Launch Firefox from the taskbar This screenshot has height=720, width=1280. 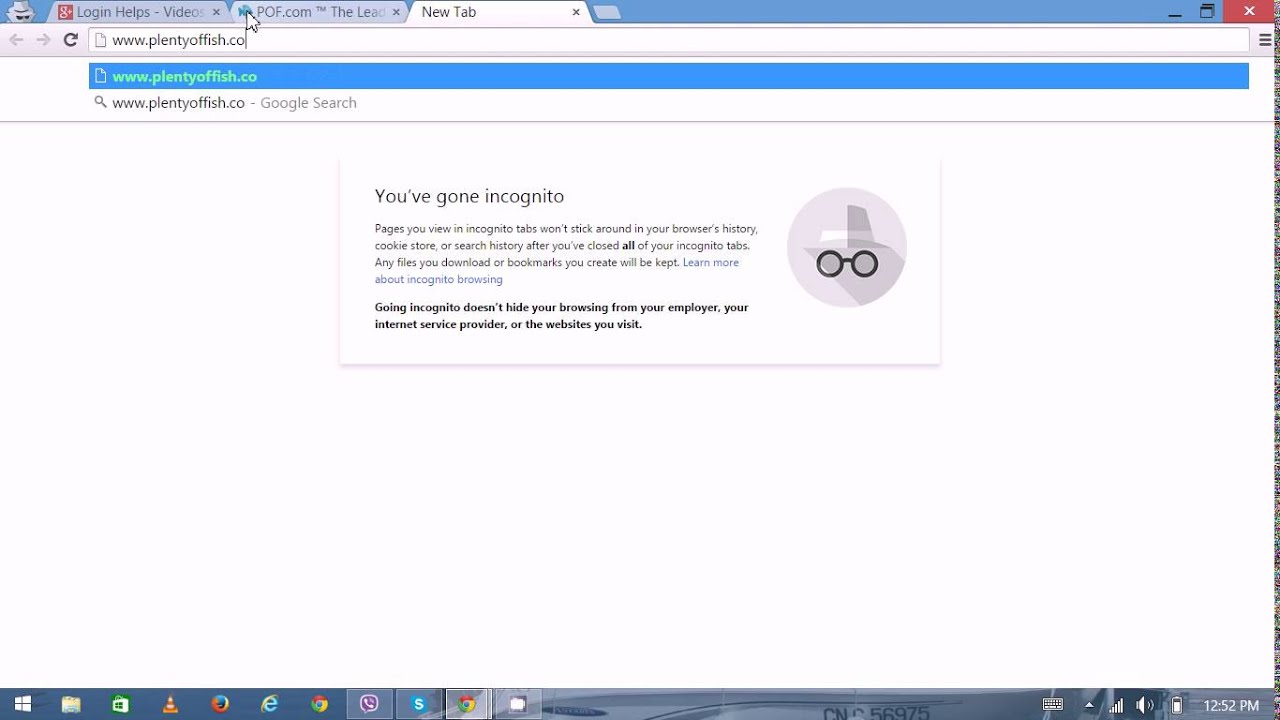pyautogui.click(x=220, y=704)
